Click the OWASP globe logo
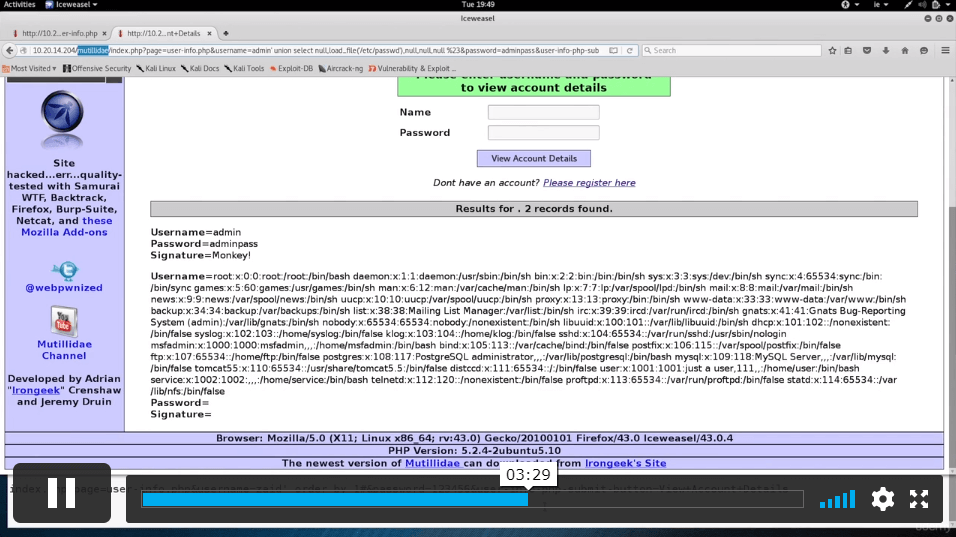 [62, 119]
